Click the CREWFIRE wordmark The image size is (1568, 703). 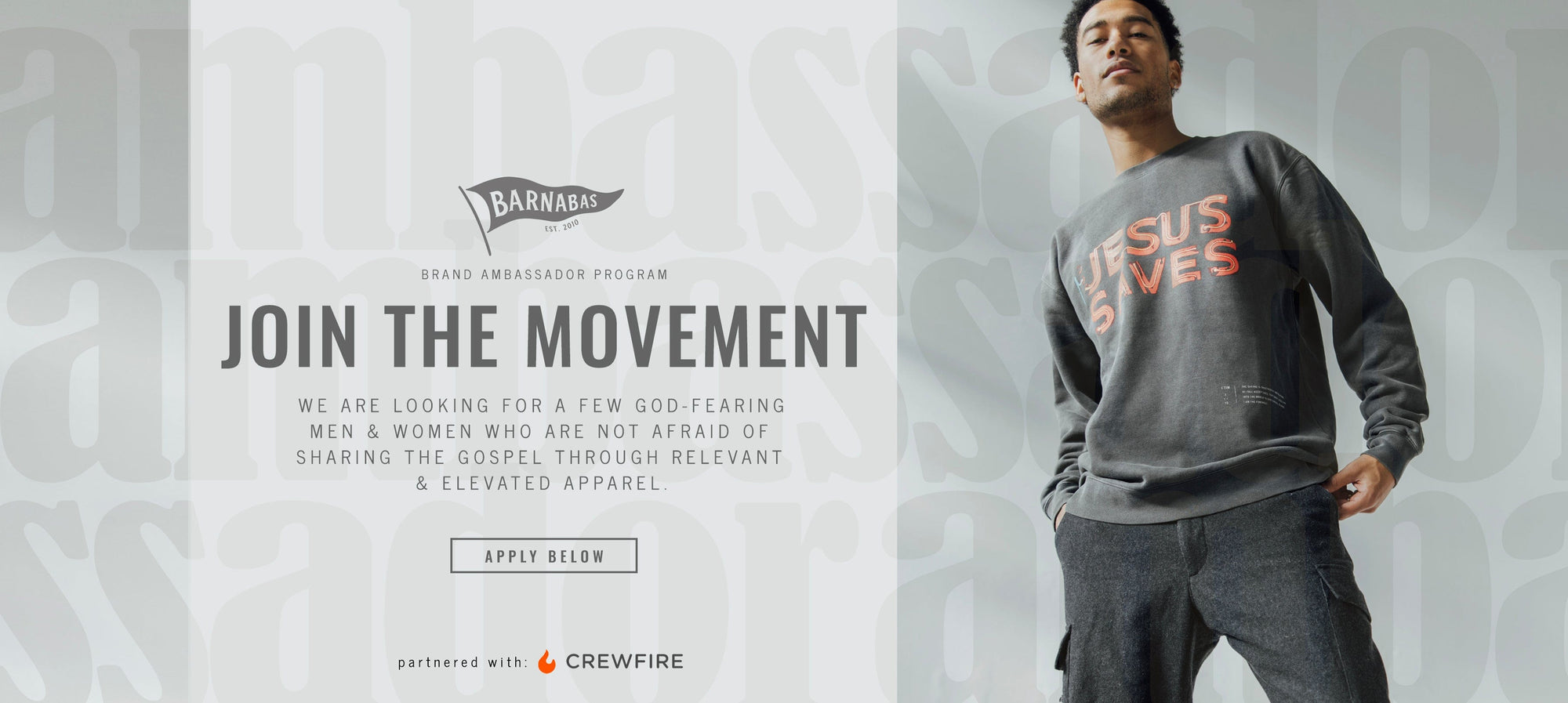click(624, 661)
